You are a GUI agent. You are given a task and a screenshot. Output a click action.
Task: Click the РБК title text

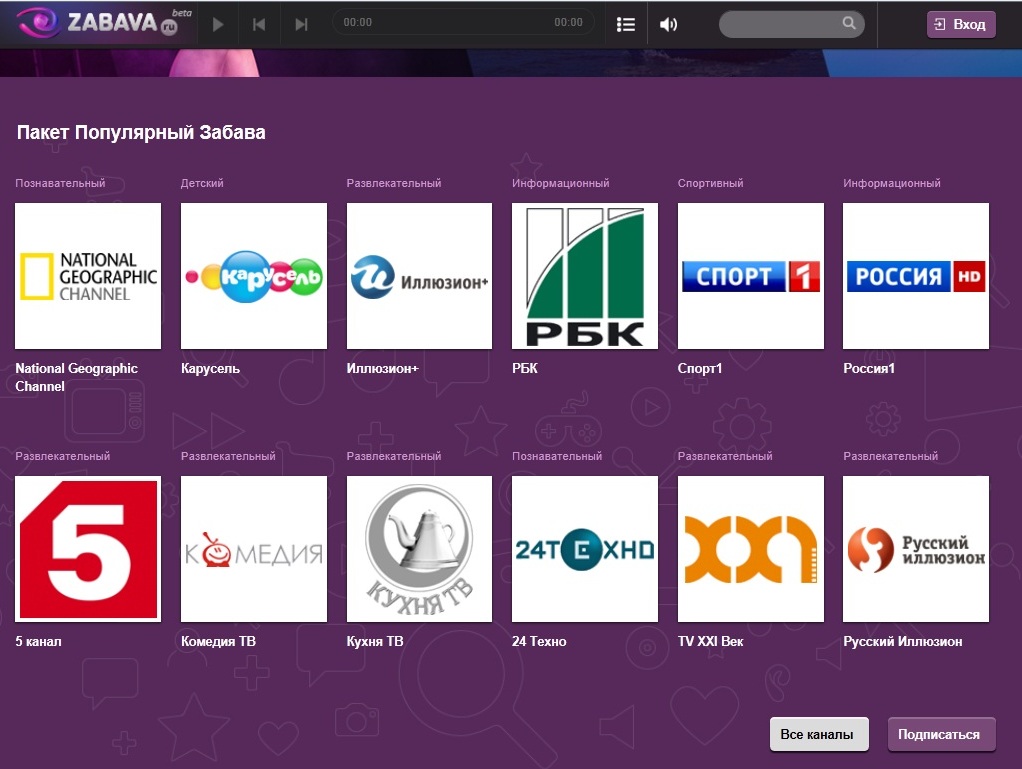525,369
